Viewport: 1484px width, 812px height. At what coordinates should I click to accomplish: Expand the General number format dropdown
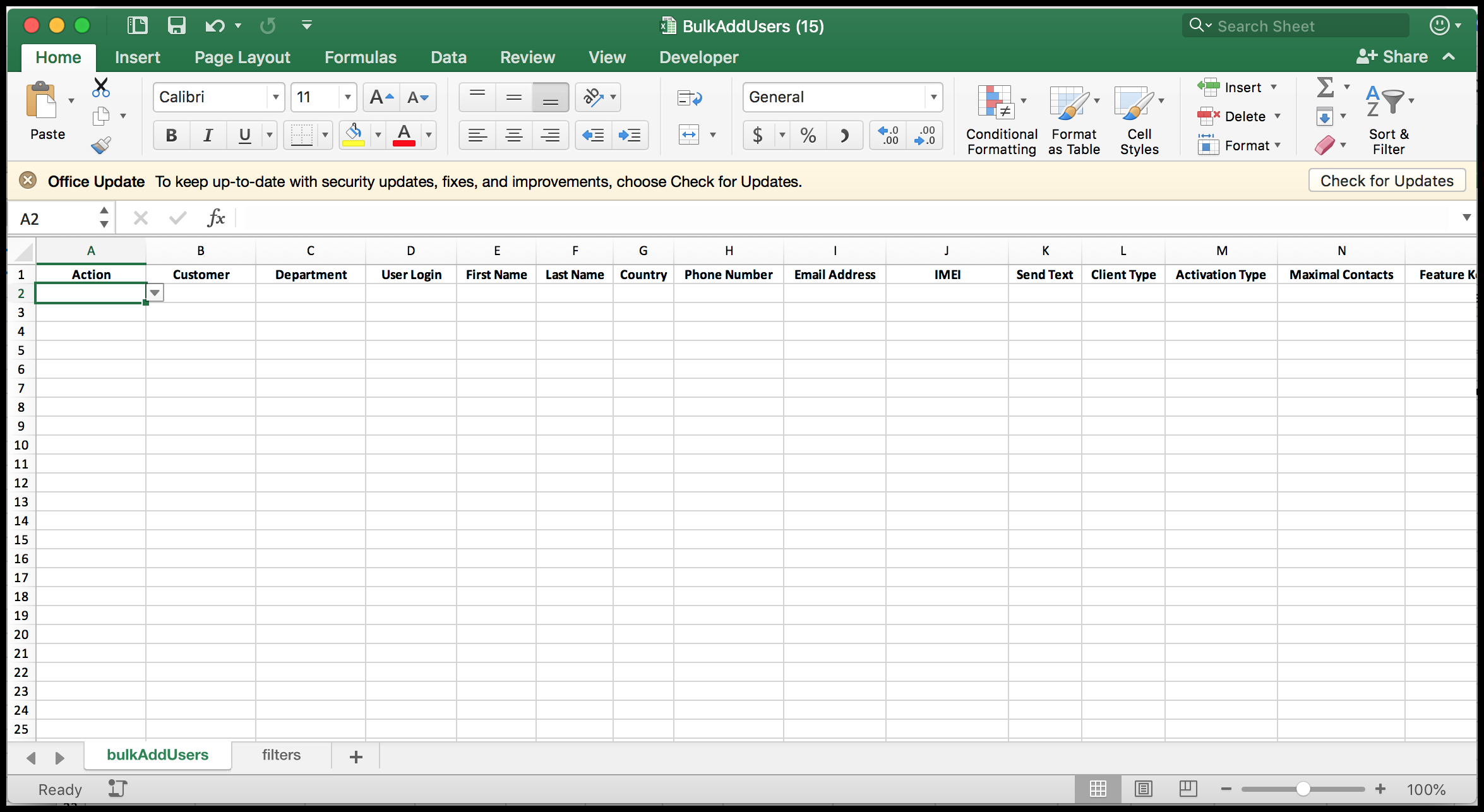pos(933,97)
